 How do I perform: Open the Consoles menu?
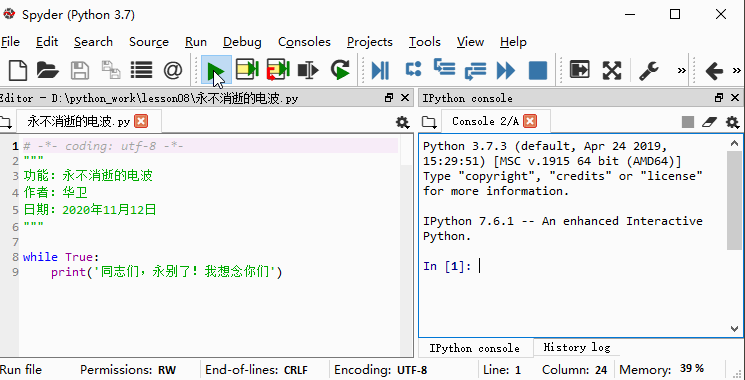point(304,42)
